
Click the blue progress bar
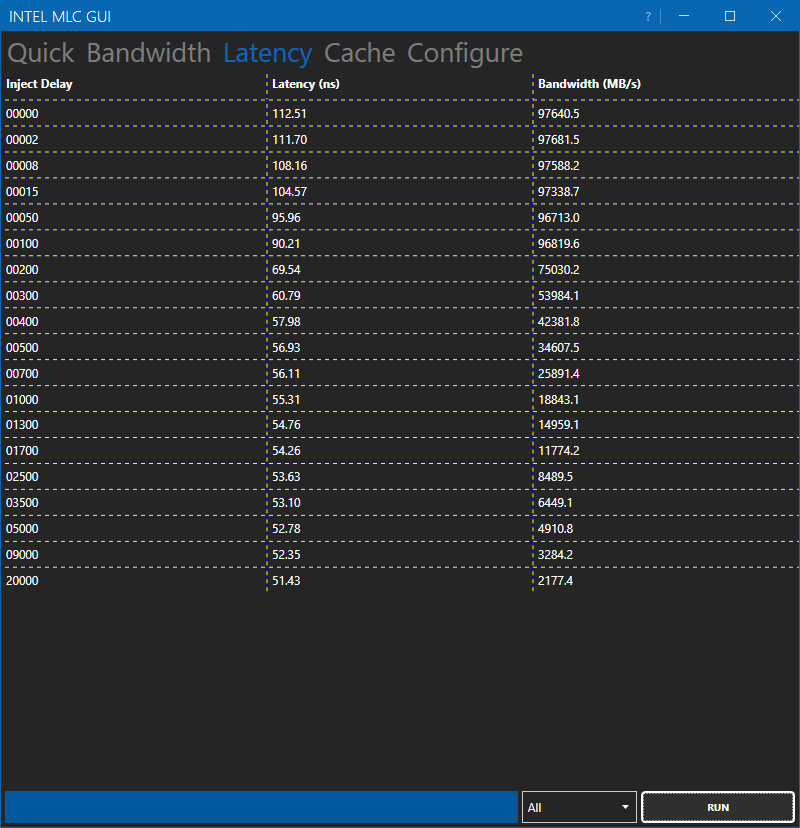(261, 807)
